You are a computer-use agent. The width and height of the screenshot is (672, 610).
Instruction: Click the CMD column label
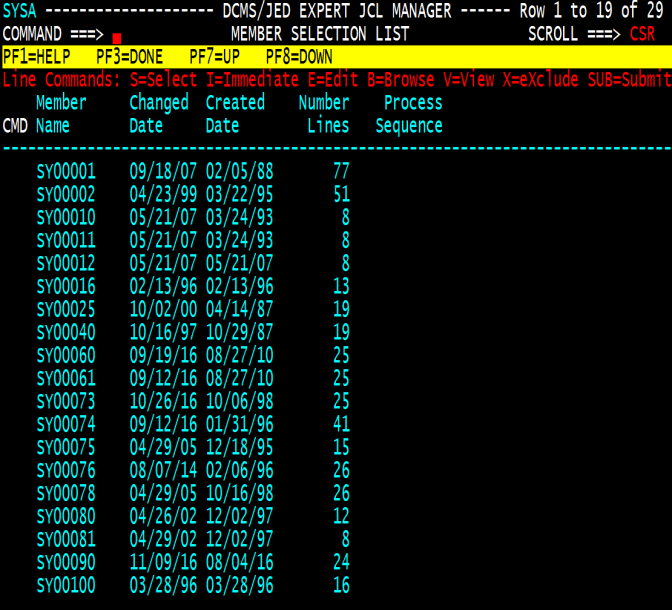point(15,126)
